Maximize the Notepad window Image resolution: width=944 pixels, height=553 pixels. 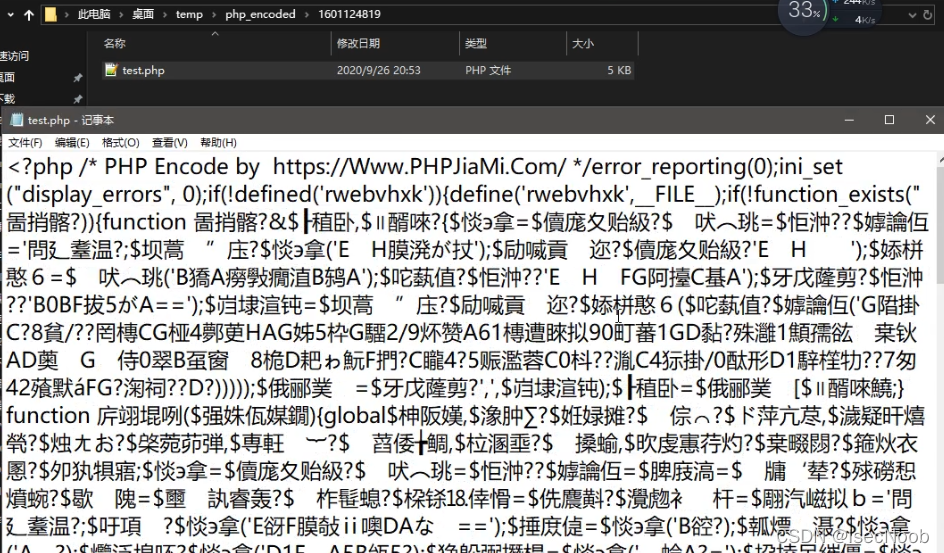[x=889, y=120]
